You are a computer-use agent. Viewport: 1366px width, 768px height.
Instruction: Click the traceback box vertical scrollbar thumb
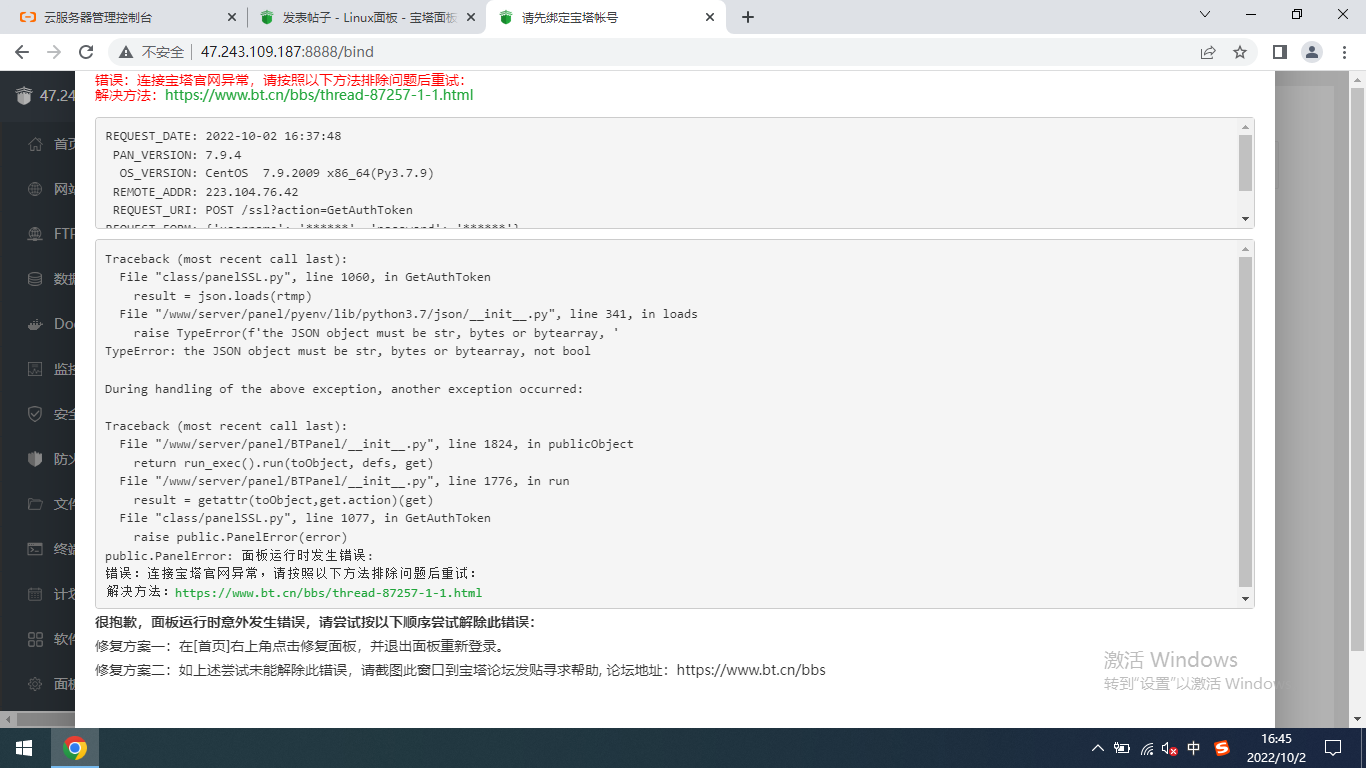[1245, 422]
